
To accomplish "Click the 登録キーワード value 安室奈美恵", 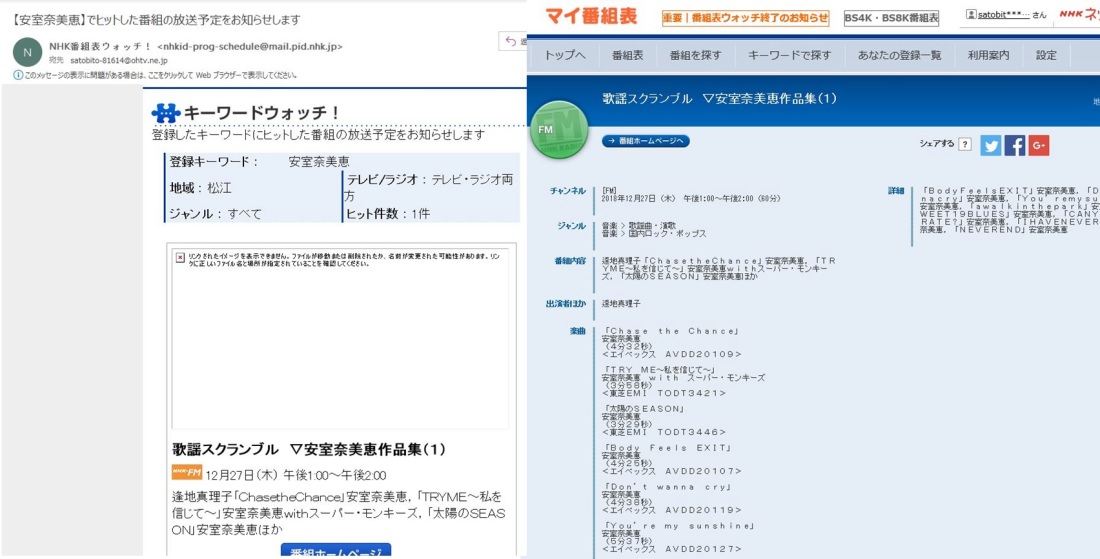I will (318, 161).
